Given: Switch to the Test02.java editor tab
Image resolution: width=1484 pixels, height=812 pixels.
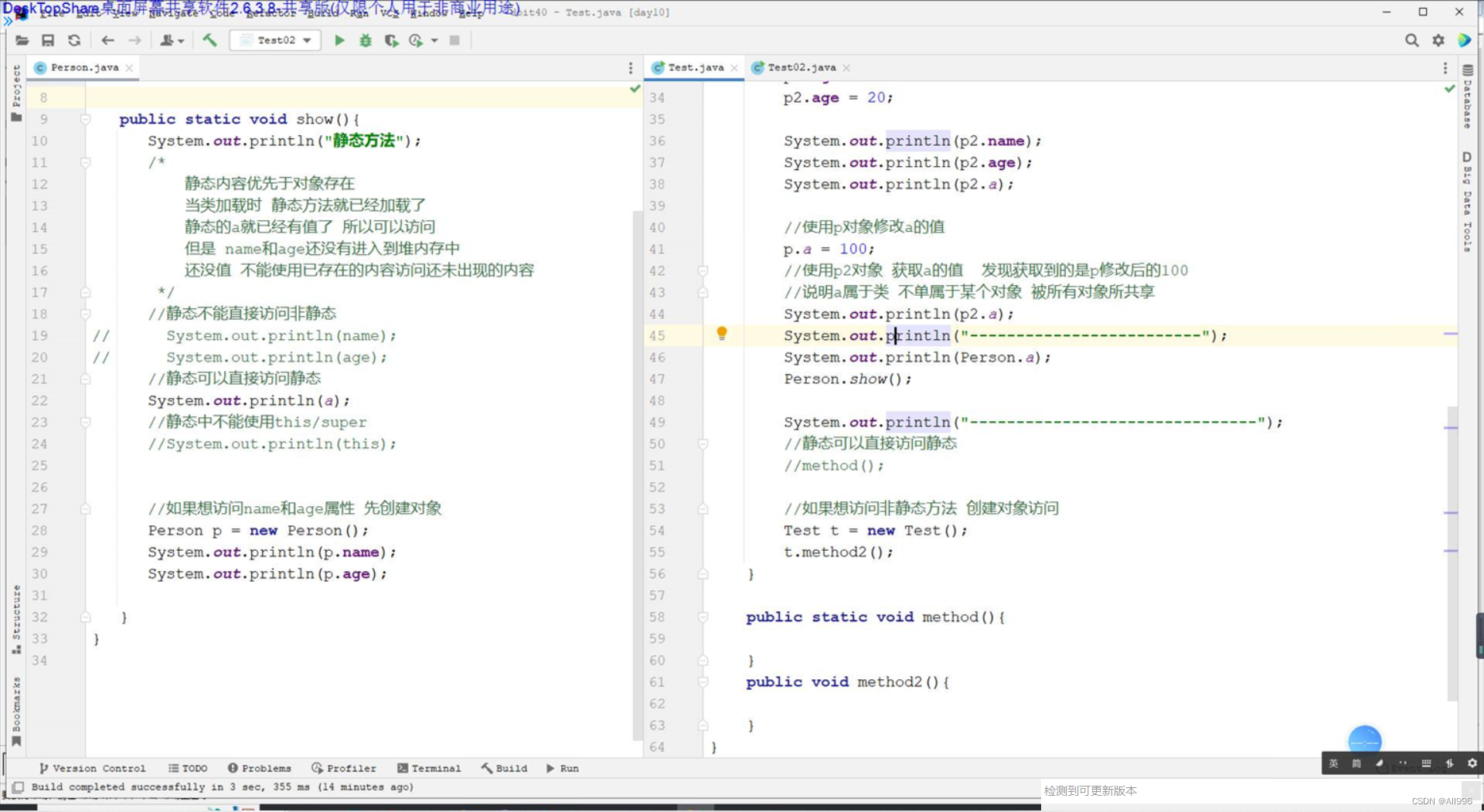Looking at the screenshot, I should 800,68.
